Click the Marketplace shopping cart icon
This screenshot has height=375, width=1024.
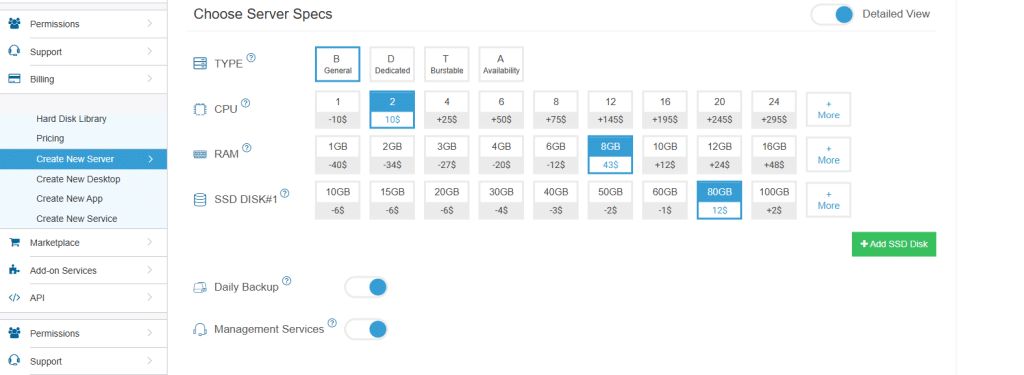click(14, 242)
